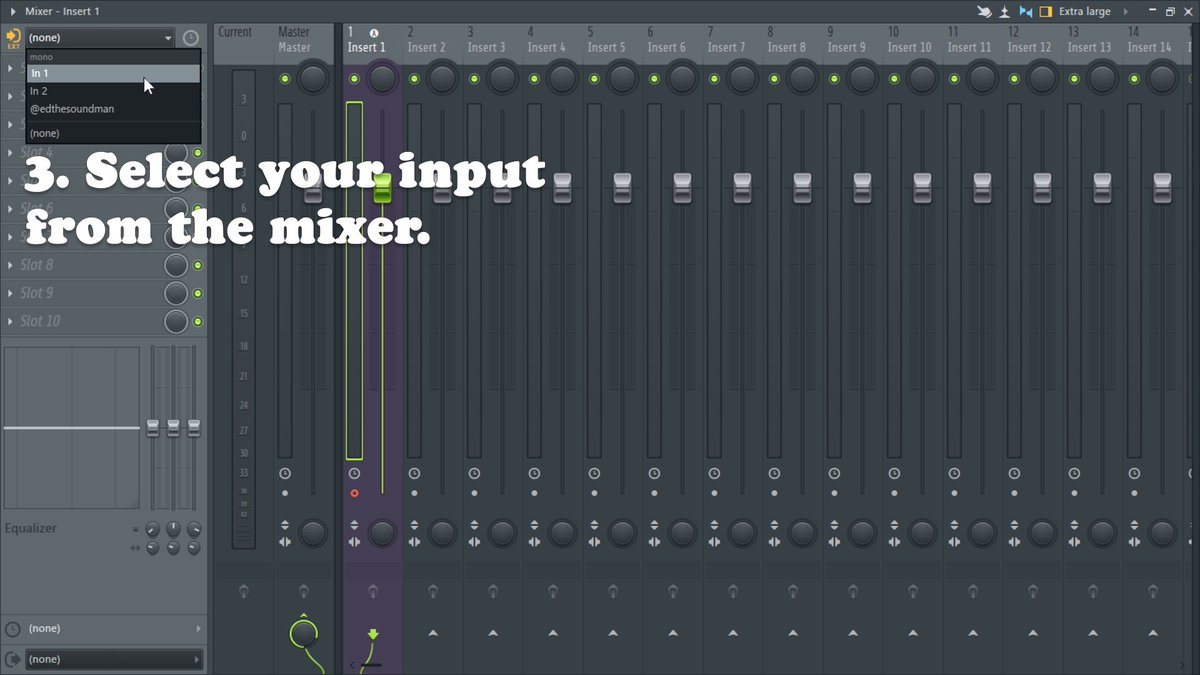
Task: Toggle Master swap left-right channels icon
Action: [285, 541]
